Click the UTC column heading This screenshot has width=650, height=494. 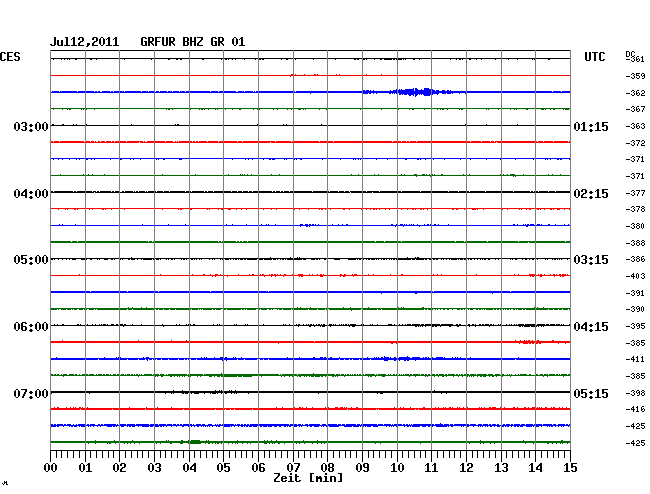click(594, 57)
